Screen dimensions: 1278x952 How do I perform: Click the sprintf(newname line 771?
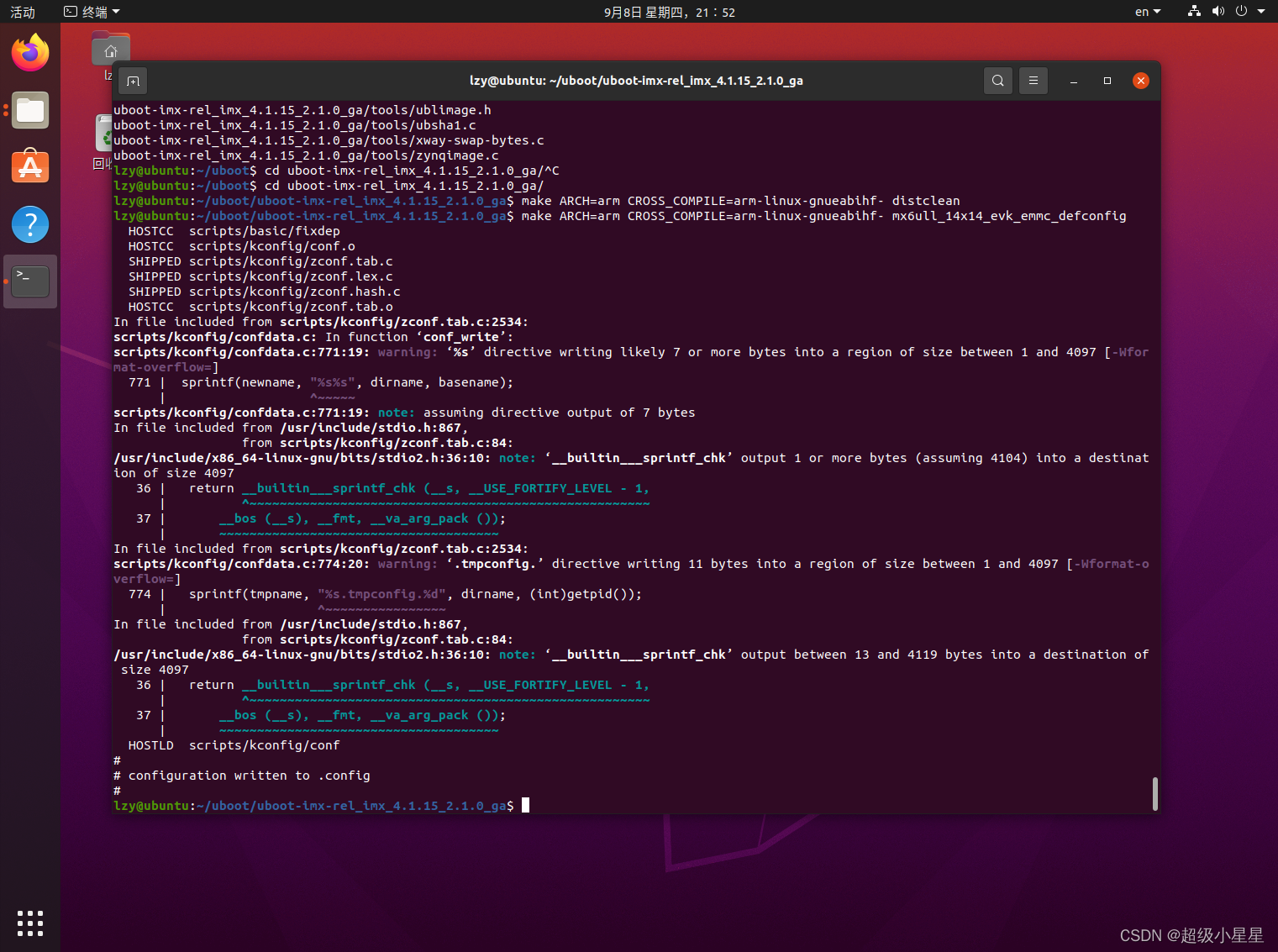coord(320,382)
